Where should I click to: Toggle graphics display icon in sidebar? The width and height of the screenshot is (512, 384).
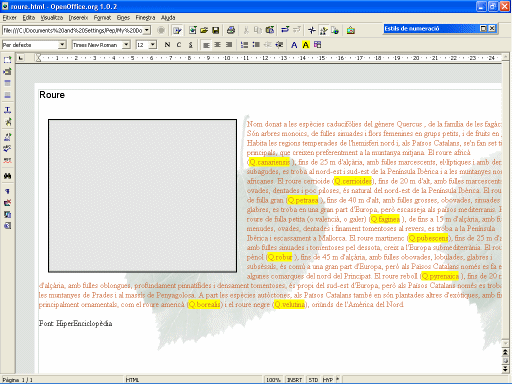(7, 203)
